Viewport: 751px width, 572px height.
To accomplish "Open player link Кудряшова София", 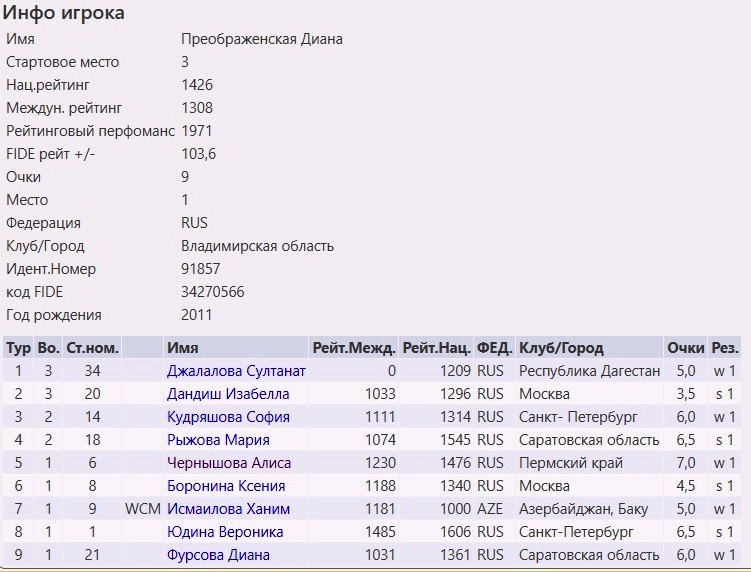I will coord(228,417).
